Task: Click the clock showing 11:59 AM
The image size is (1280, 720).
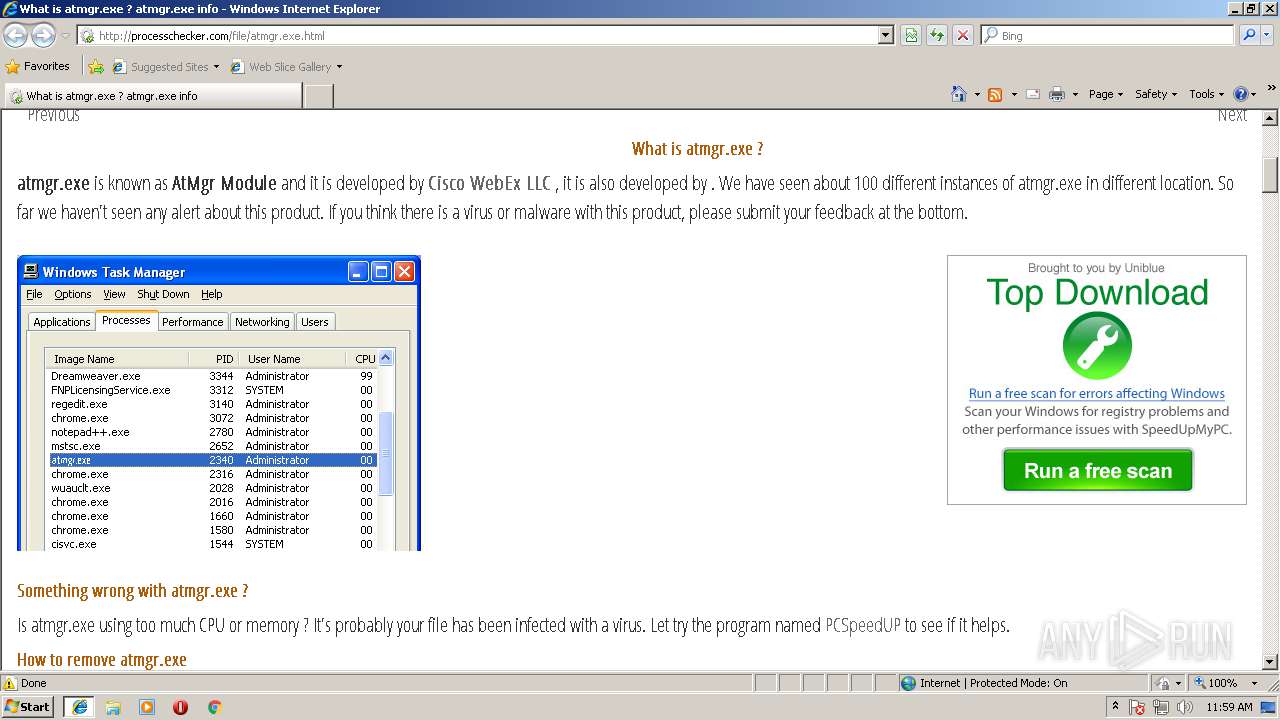Action: tap(1229, 707)
